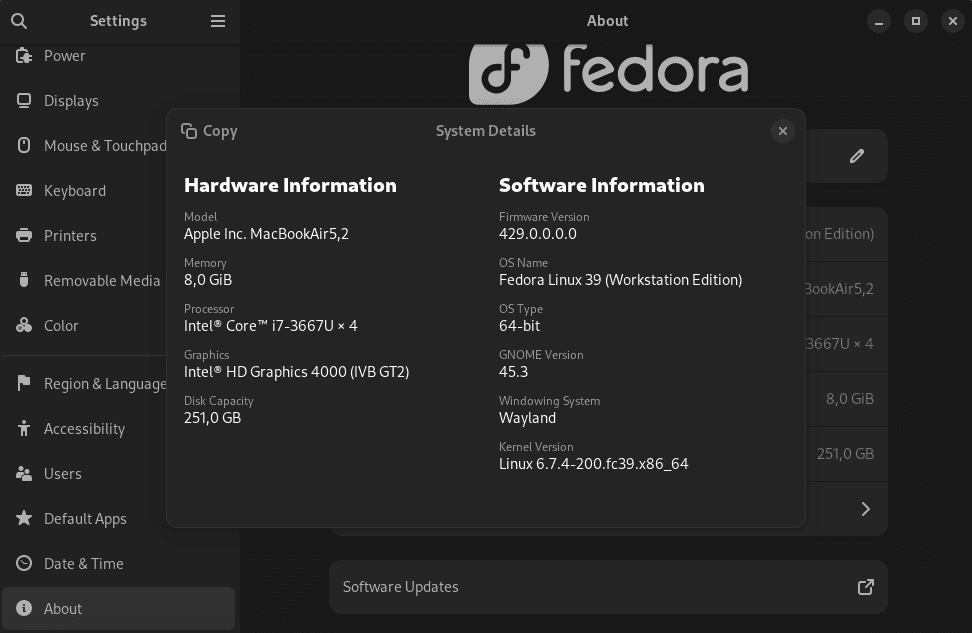Open Removable Media settings
This screenshot has height=633, width=972.
pos(24,280)
